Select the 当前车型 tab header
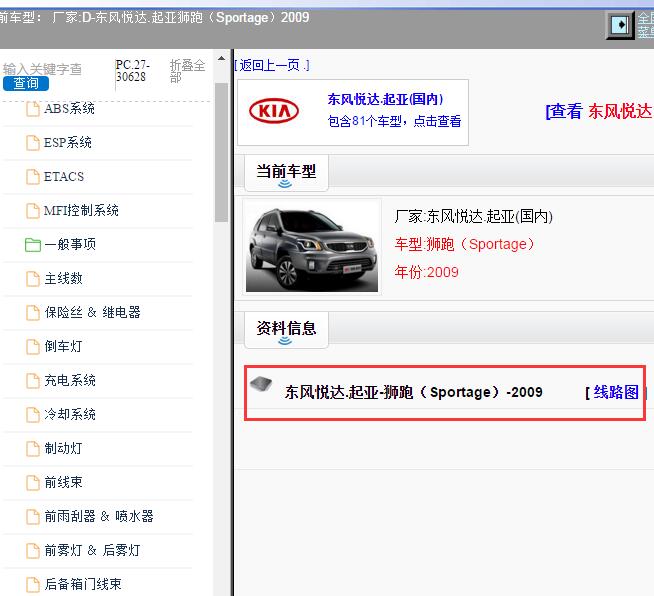The image size is (654, 596). [x=286, y=173]
